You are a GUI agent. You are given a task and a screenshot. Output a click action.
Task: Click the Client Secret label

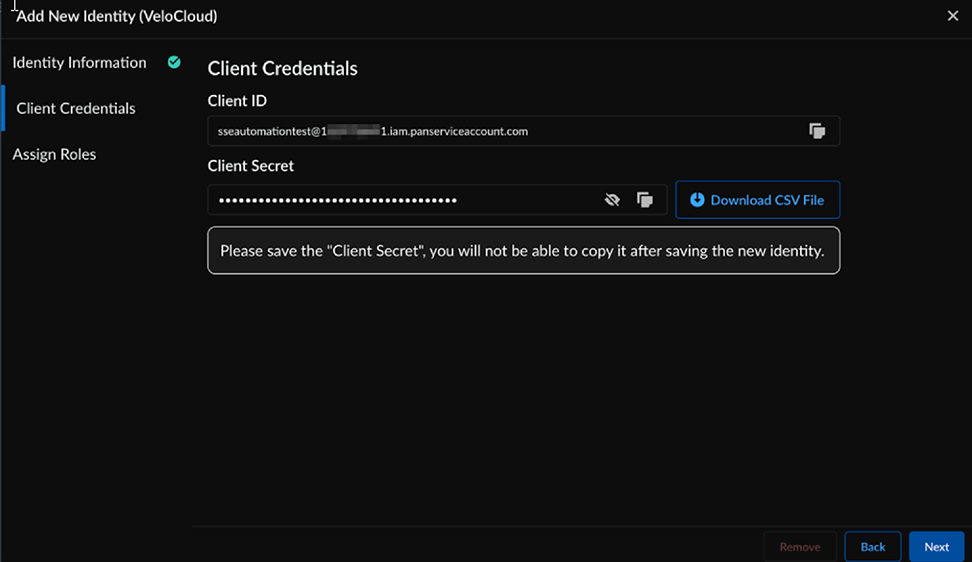(x=250, y=166)
